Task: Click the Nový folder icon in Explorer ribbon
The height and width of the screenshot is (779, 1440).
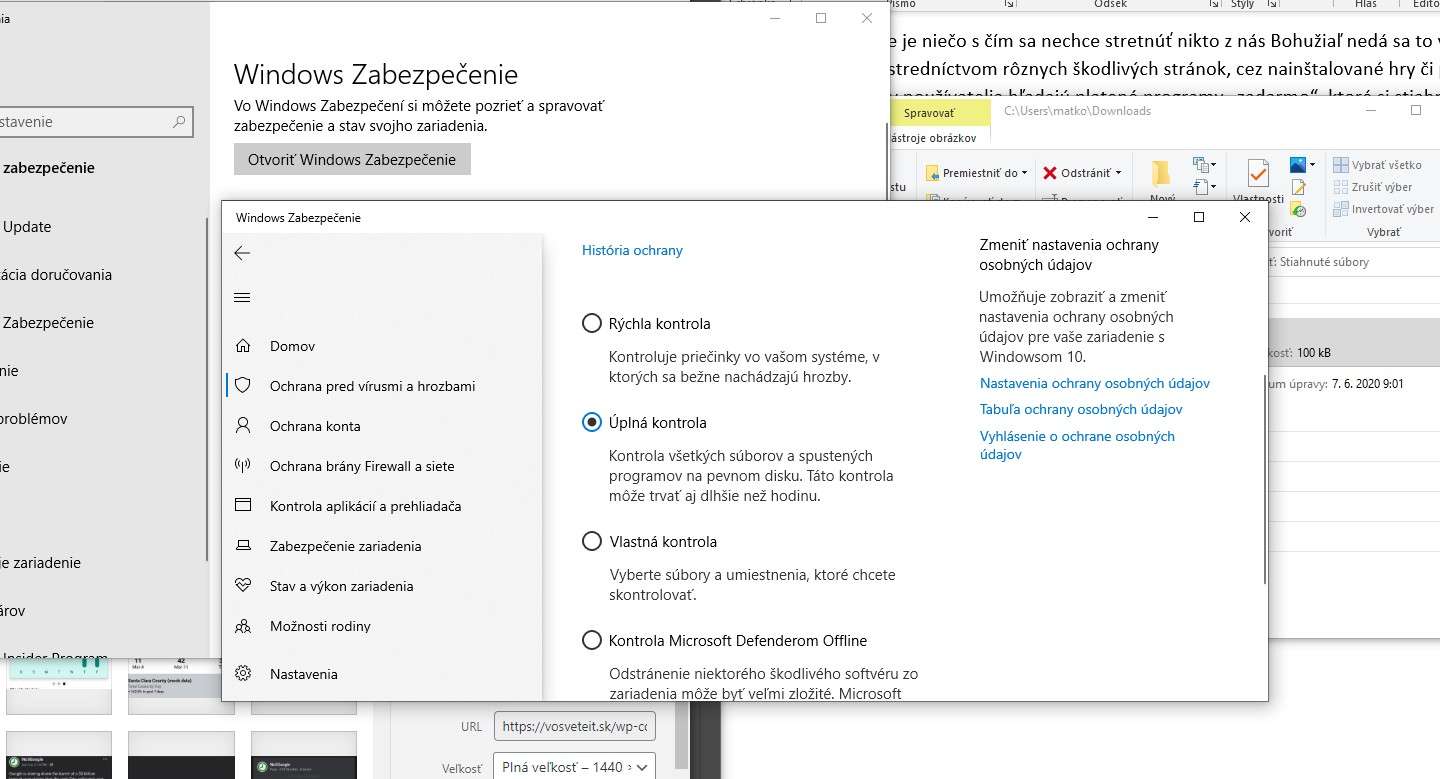Action: [1161, 174]
